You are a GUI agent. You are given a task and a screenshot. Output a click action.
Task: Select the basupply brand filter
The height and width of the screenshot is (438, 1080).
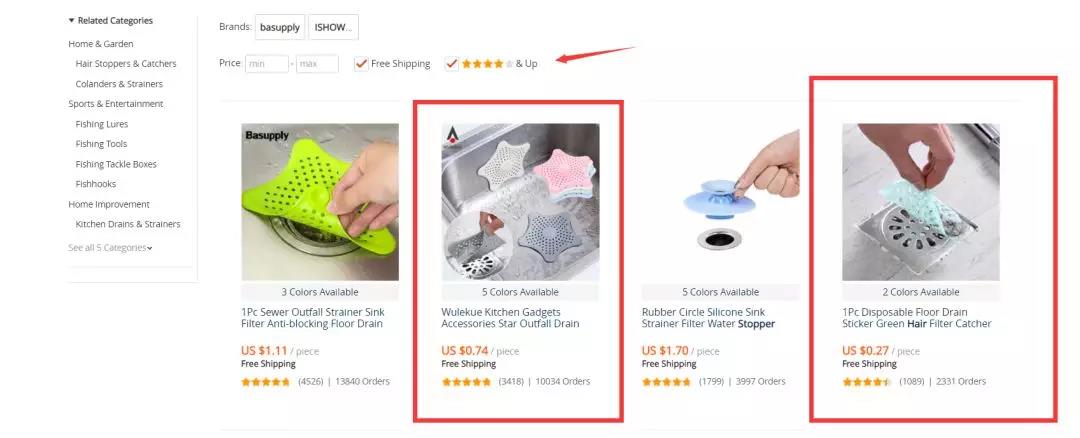(x=280, y=28)
